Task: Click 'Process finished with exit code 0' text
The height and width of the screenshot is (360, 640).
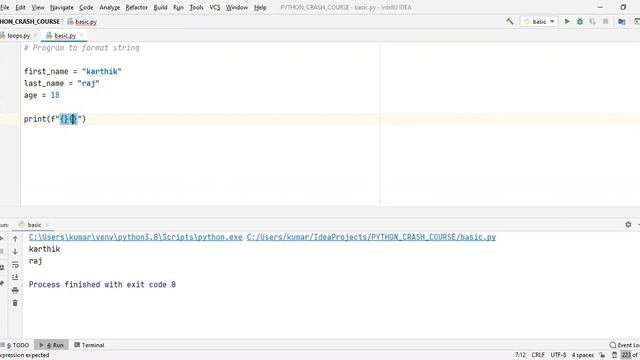Action: [102, 284]
